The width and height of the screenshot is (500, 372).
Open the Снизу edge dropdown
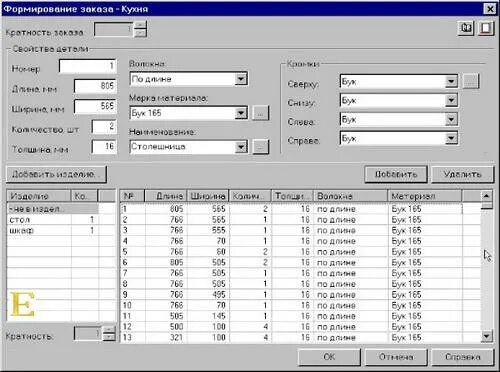pos(451,100)
